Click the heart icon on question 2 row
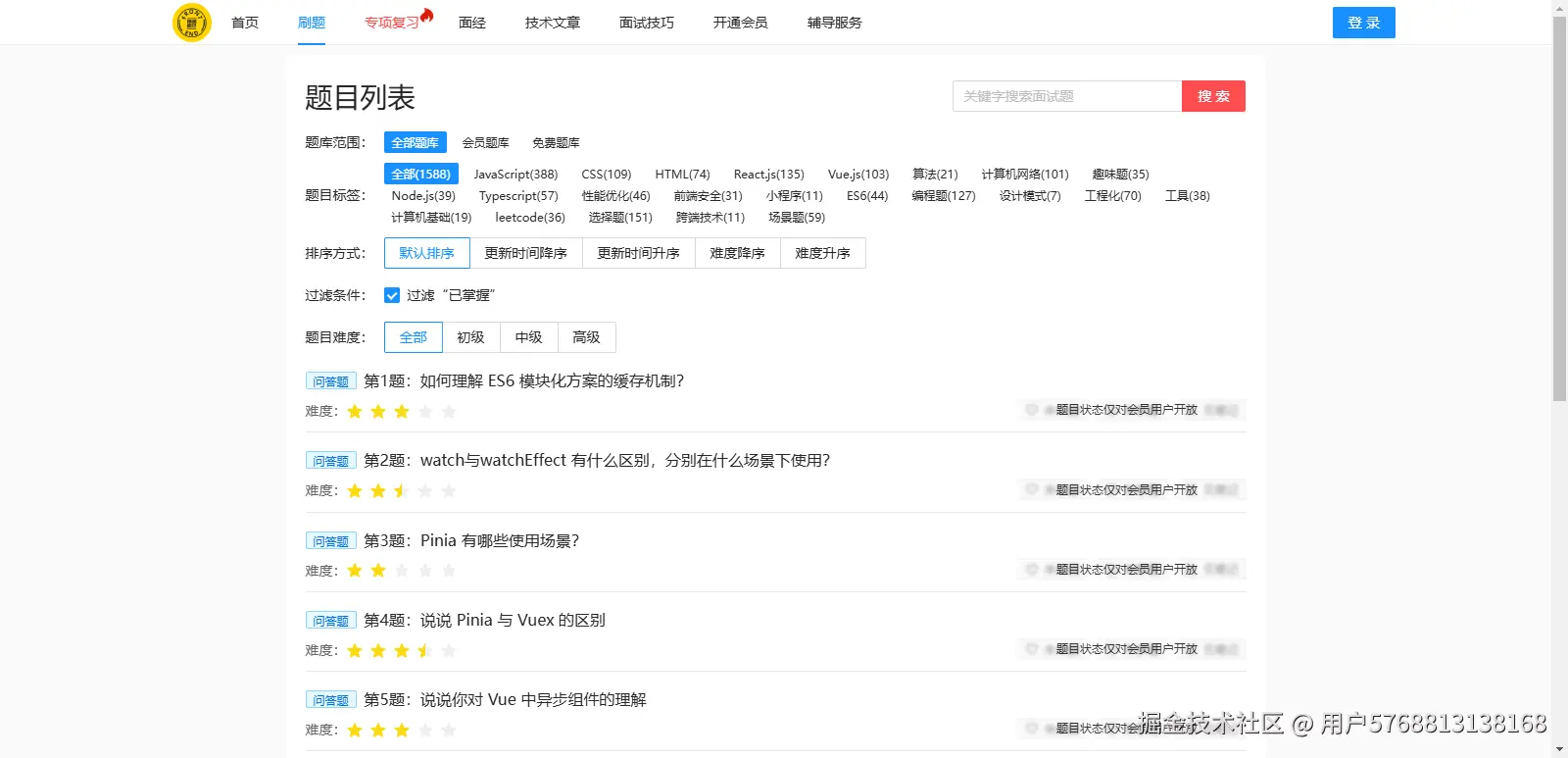This screenshot has width=1568, height=758. coord(1031,489)
